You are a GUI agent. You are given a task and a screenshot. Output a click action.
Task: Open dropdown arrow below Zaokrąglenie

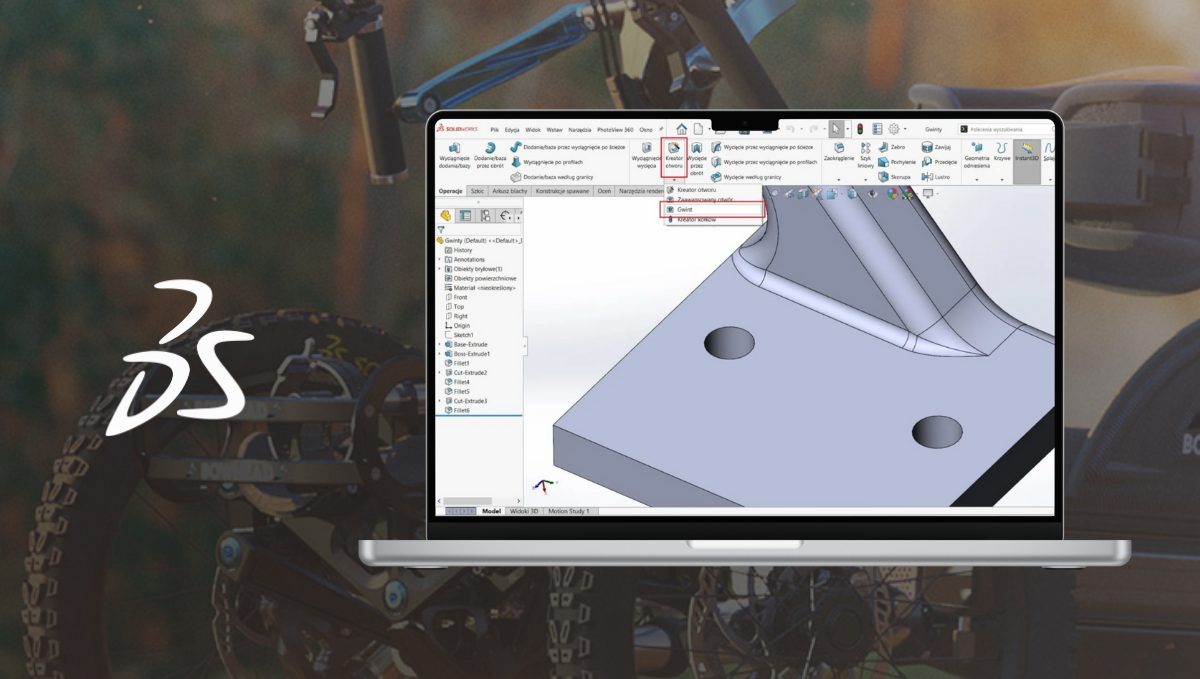[838, 180]
